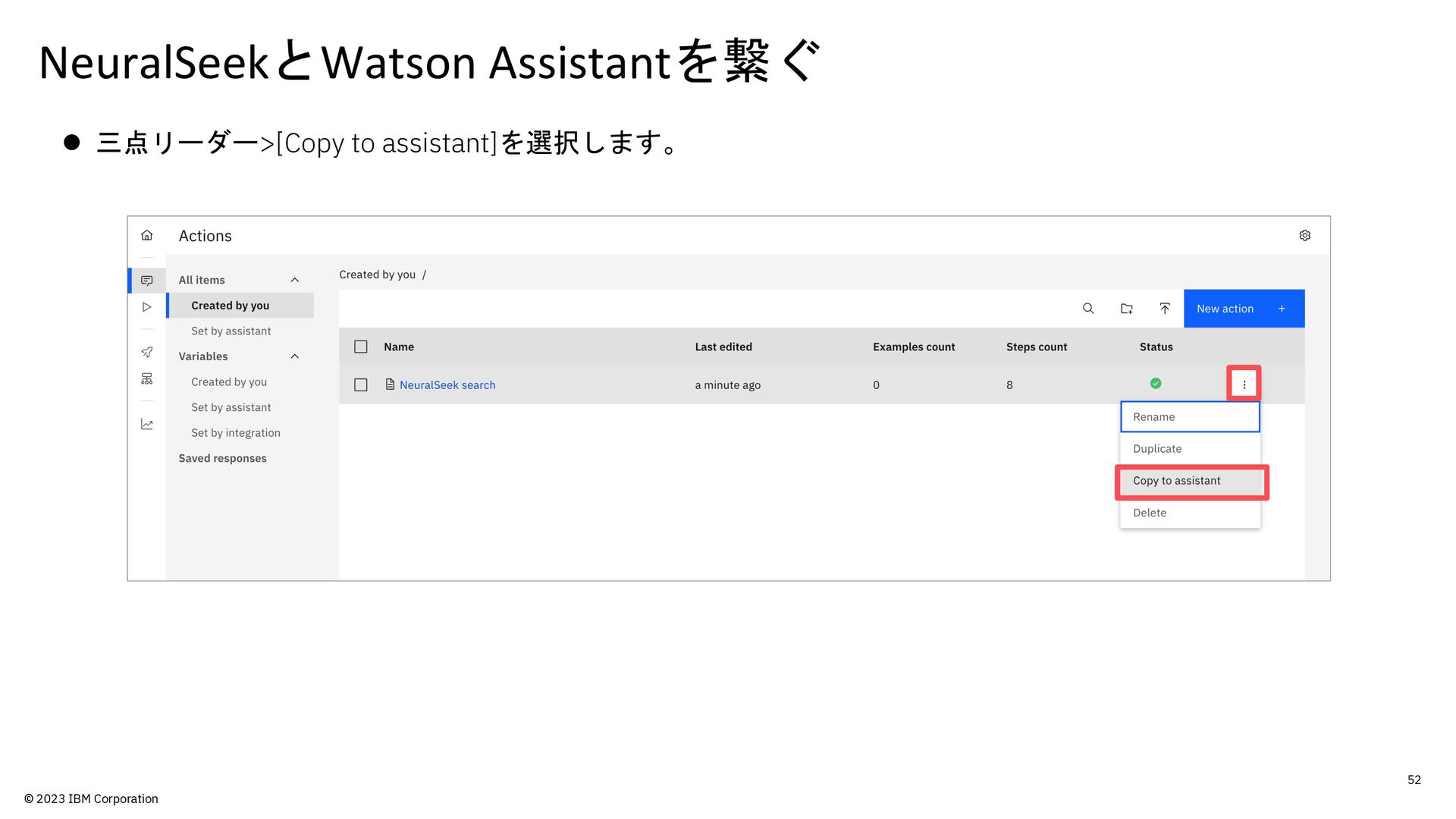1456x819 pixels.
Task: Sort by Examples count column header
Action: [x=914, y=347]
